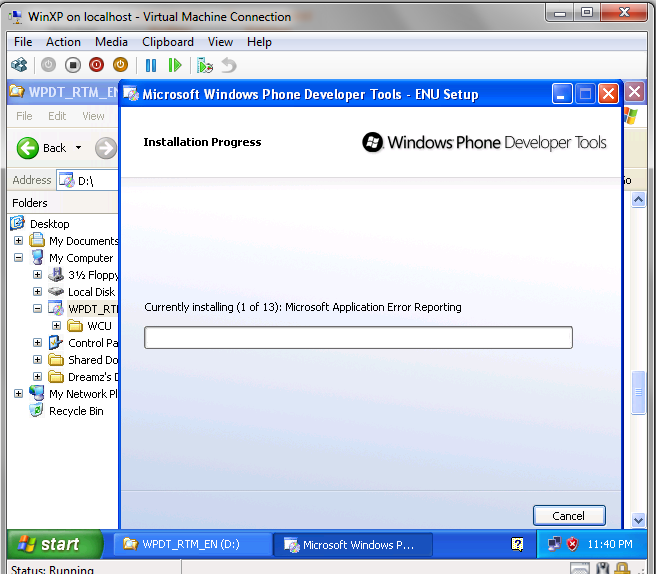656x574 pixels.
Task: Click the red Shut Down icon
Action: tap(96, 65)
